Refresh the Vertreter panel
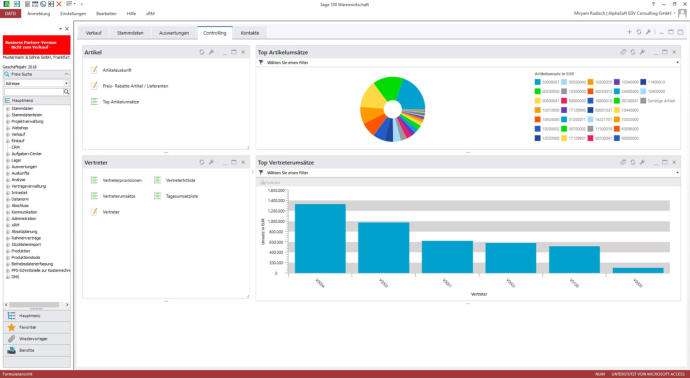The height and width of the screenshot is (378, 690). point(202,162)
